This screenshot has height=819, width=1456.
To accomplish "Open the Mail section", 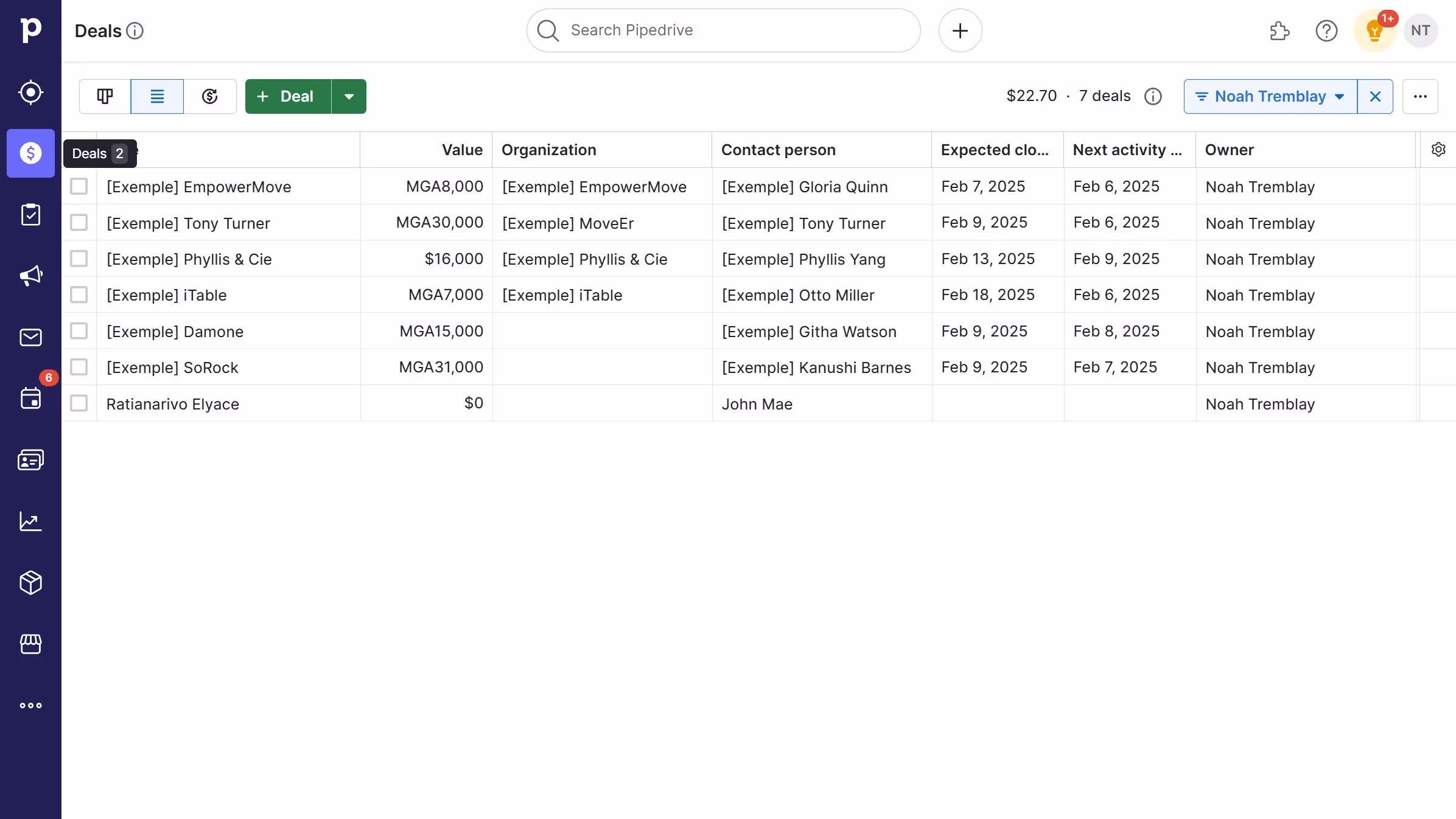I will point(30,337).
